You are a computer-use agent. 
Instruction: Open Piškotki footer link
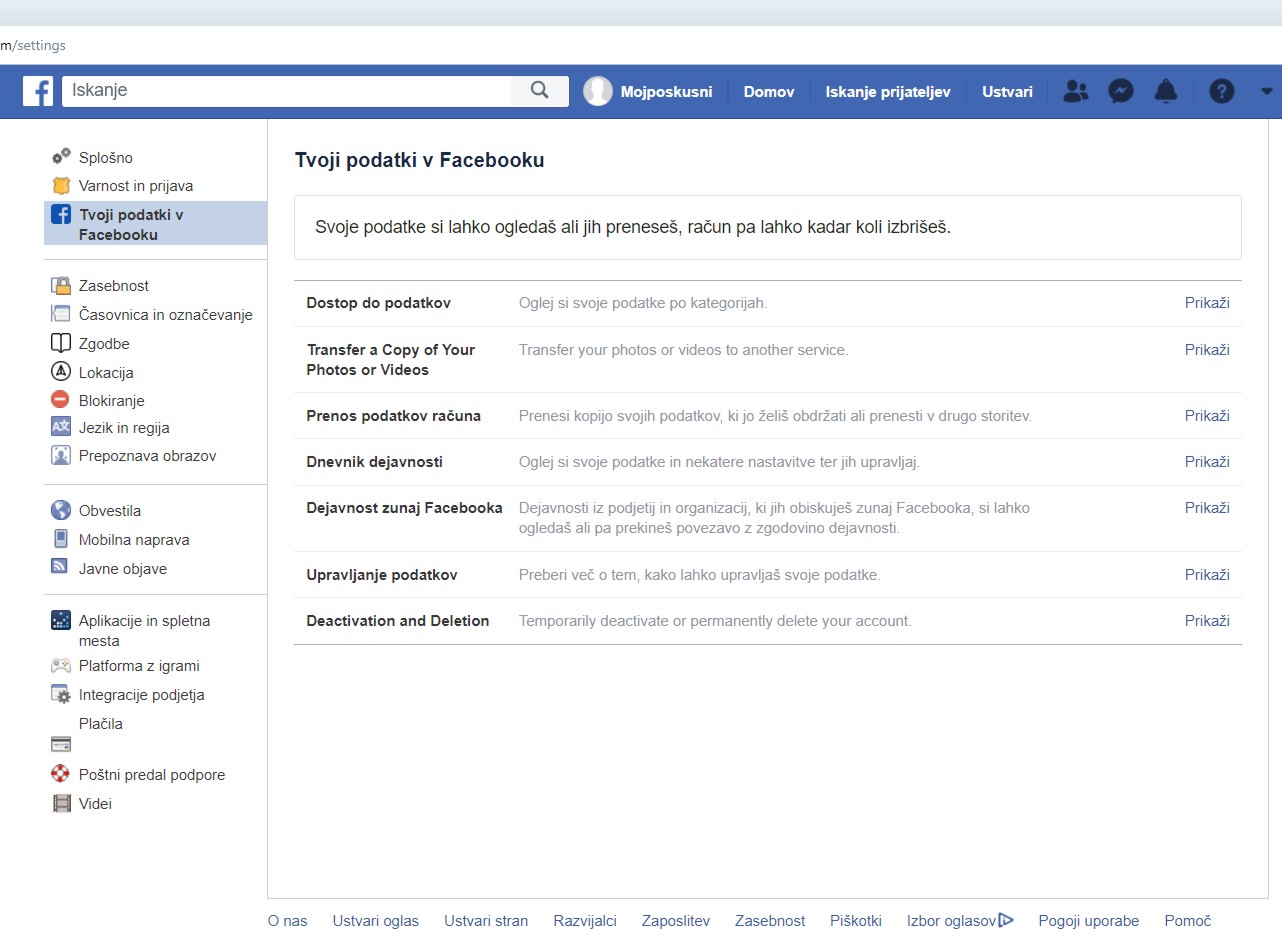click(855, 921)
